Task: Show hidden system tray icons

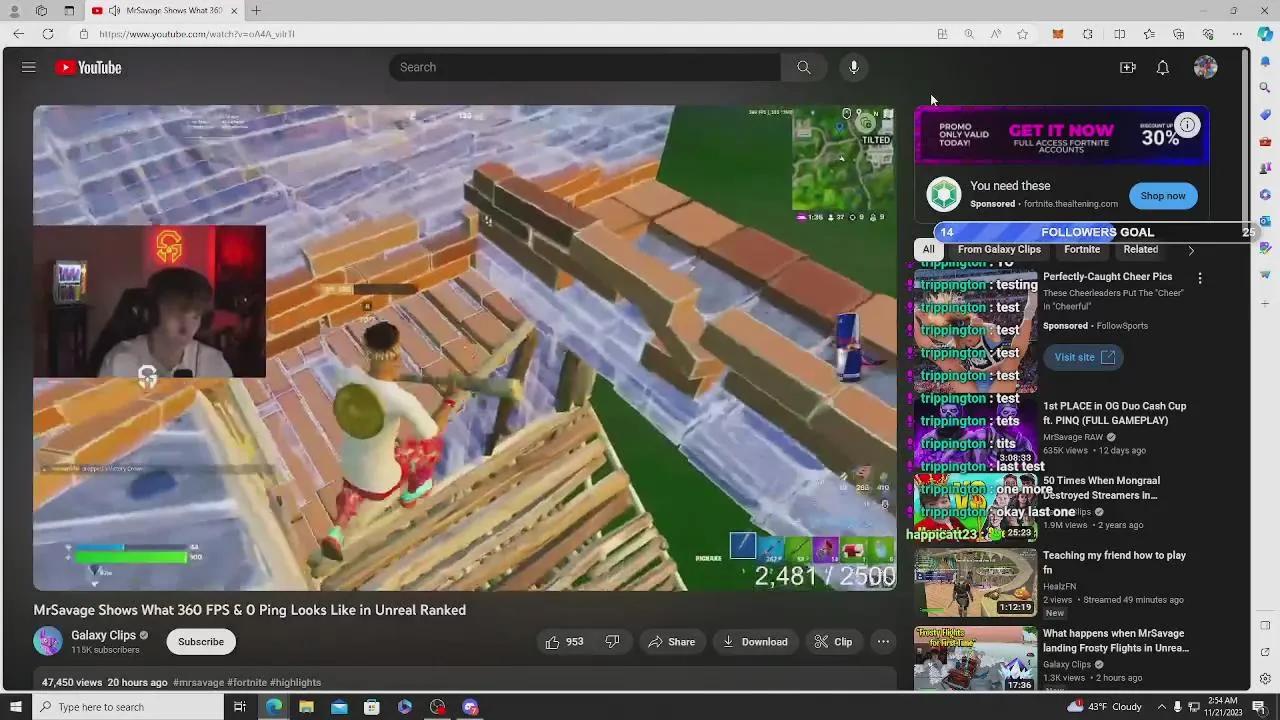Action: (1161, 707)
